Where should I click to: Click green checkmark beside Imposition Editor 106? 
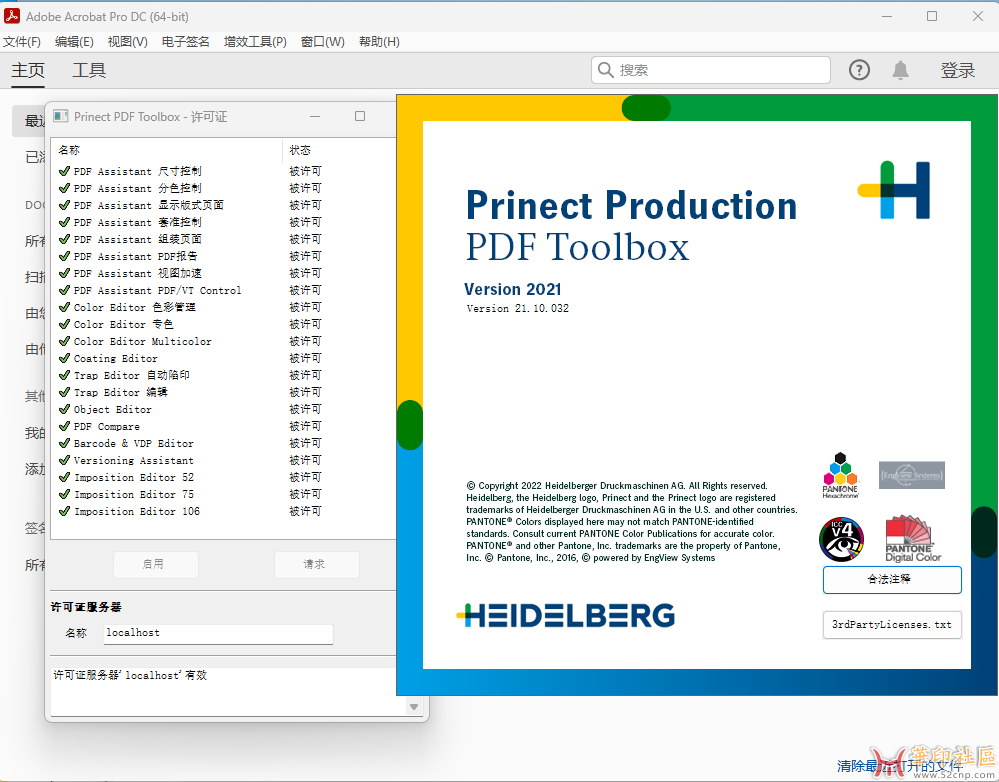(x=64, y=510)
